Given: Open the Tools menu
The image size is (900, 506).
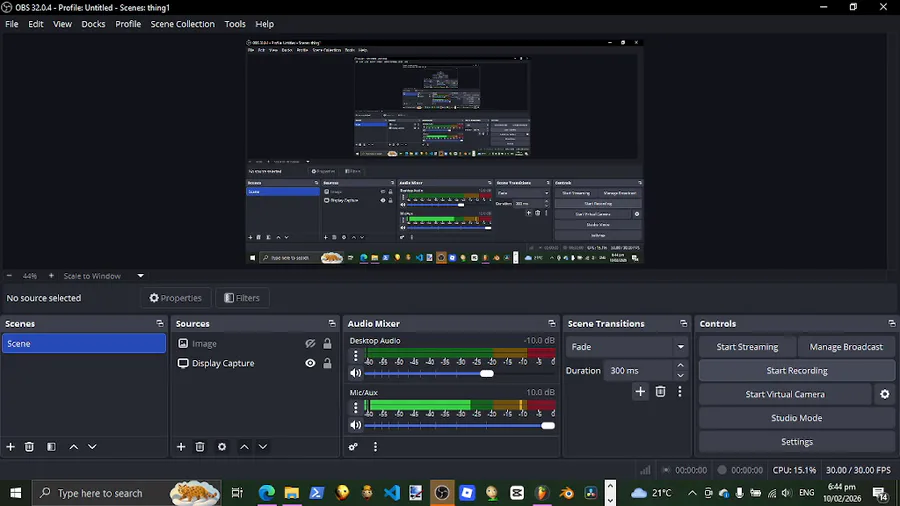Looking at the screenshot, I should click(x=235, y=24).
